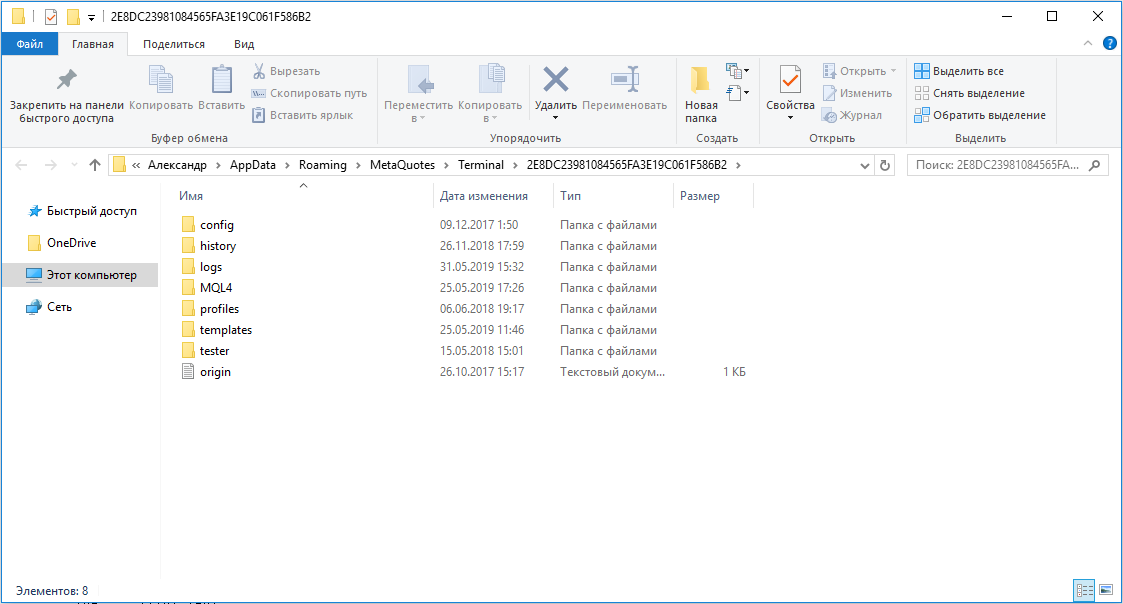
Task: Switch to the Вид ribbon tab
Action: [x=244, y=44]
